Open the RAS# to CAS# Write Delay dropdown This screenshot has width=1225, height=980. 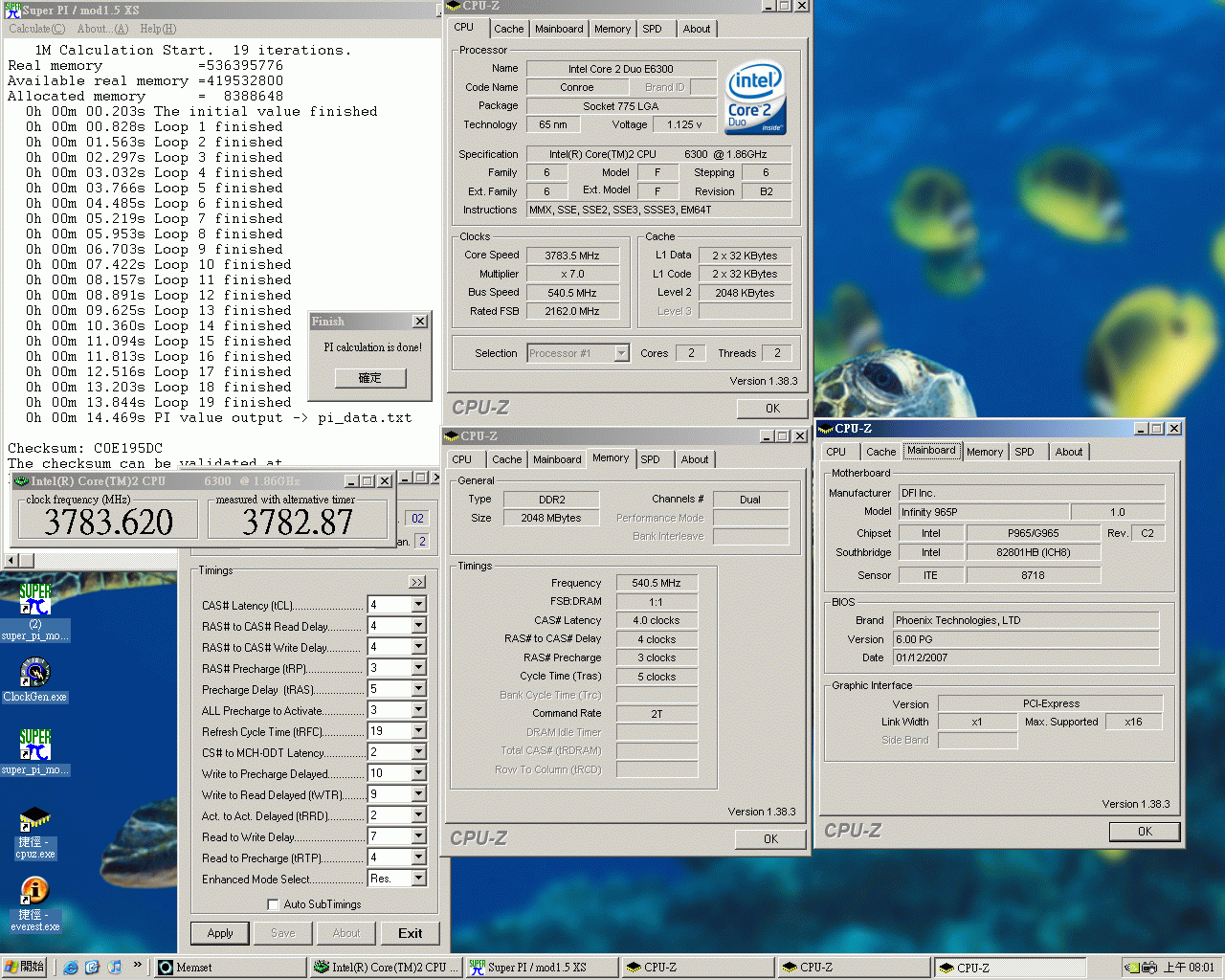(x=418, y=647)
